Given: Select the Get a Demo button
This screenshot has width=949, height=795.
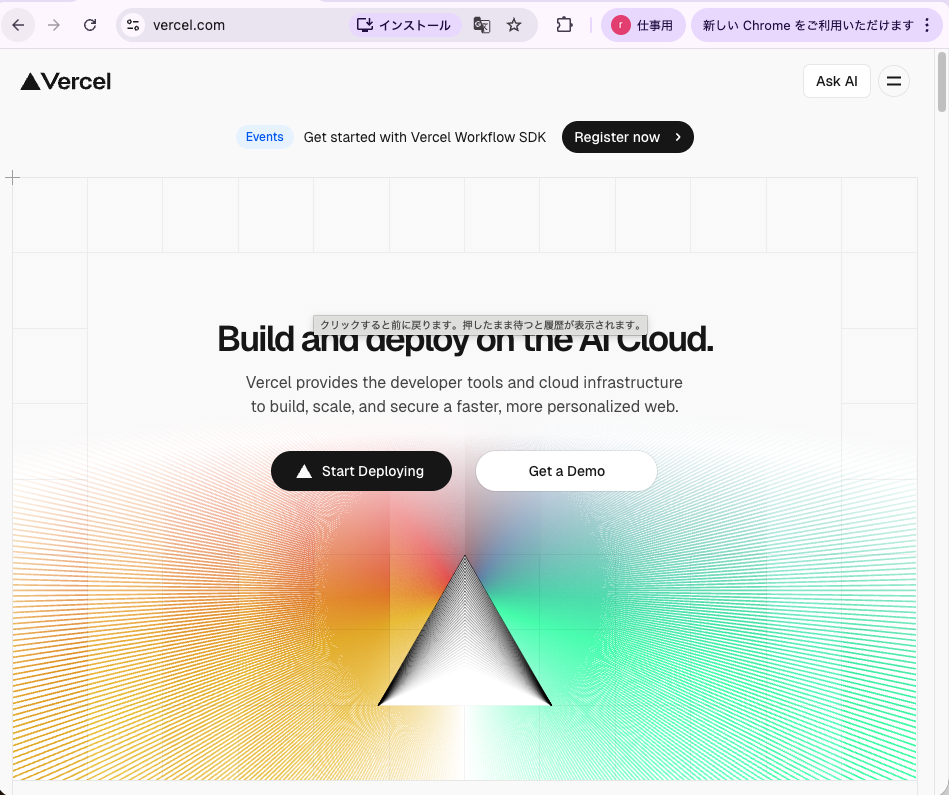Looking at the screenshot, I should (566, 471).
